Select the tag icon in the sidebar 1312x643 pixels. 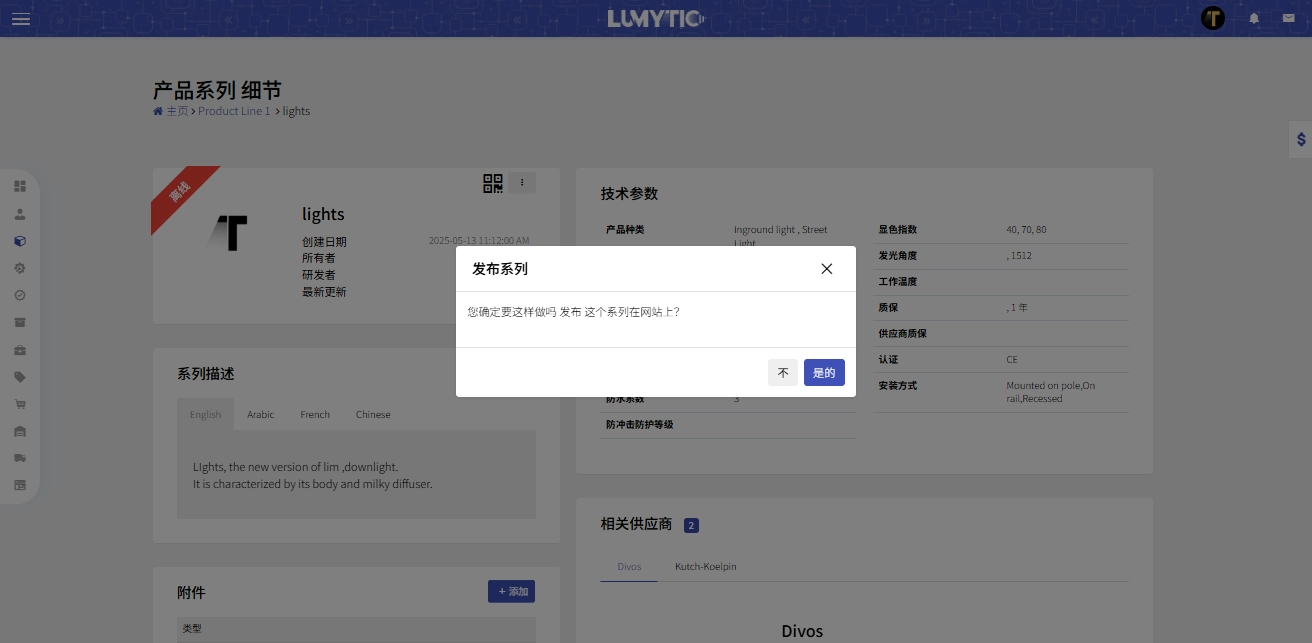[20, 377]
